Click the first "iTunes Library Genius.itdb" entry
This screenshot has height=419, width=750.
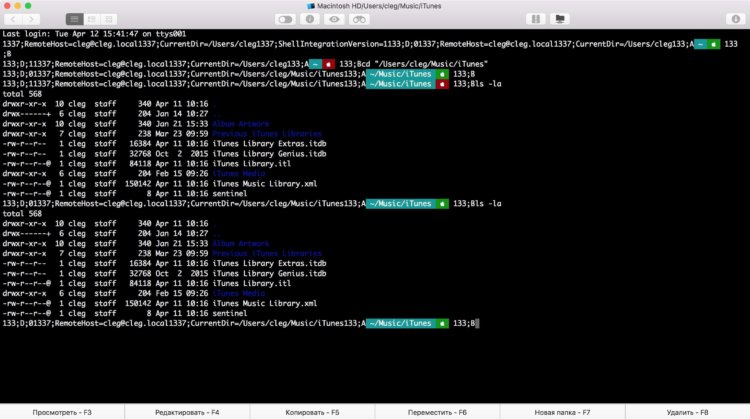269,154
